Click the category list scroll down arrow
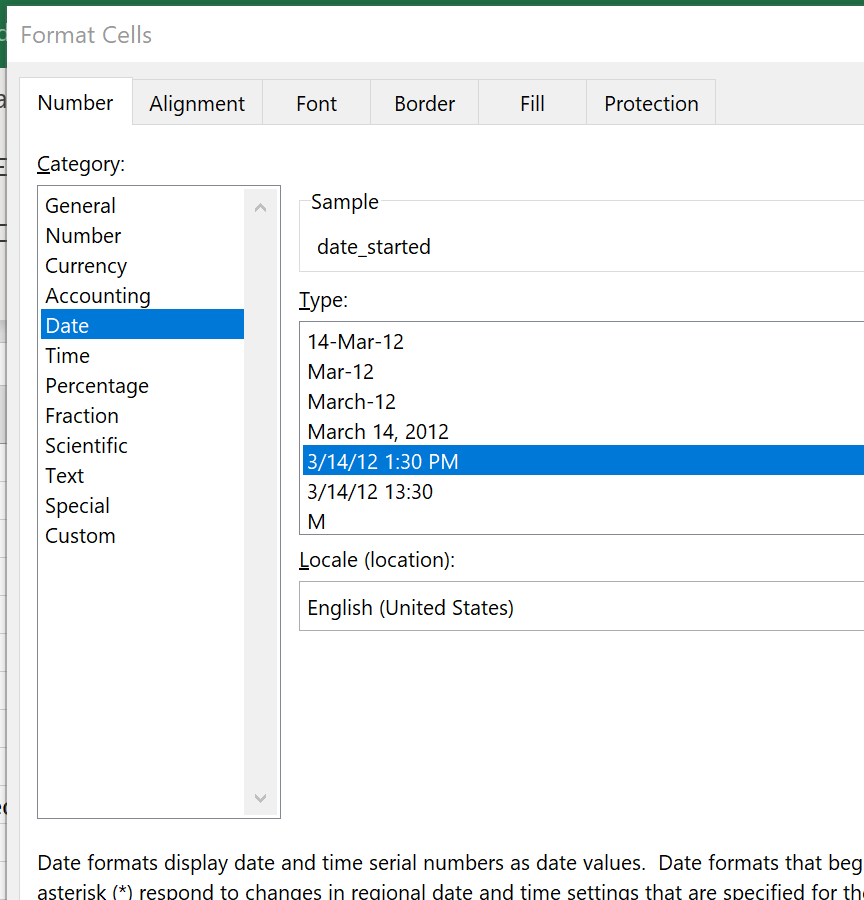This screenshot has height=900, width=864. pos(261,798)
